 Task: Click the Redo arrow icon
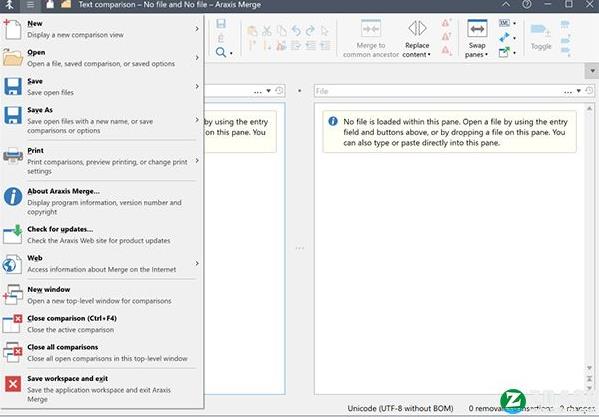click(310, 31)
